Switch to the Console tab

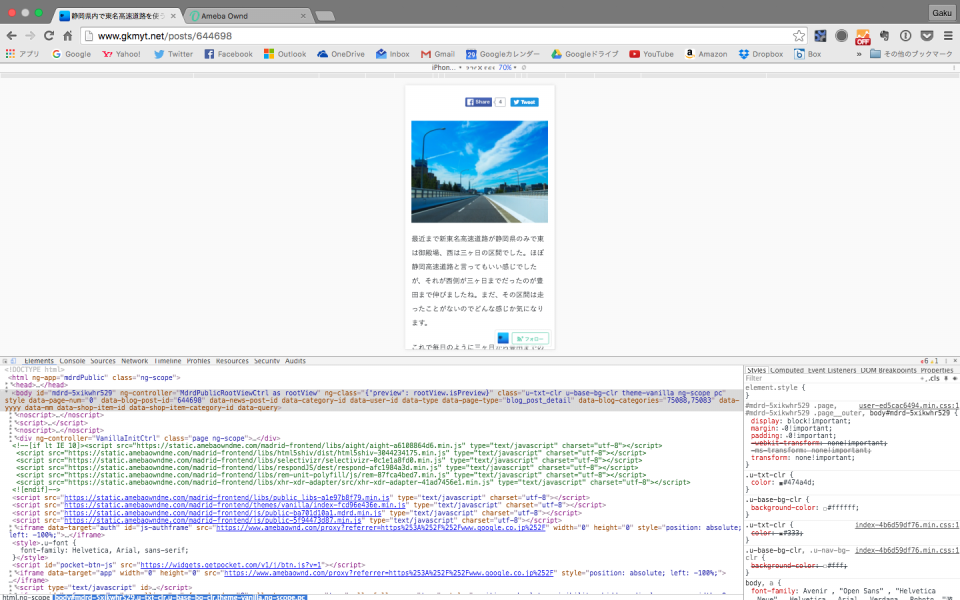72,361
